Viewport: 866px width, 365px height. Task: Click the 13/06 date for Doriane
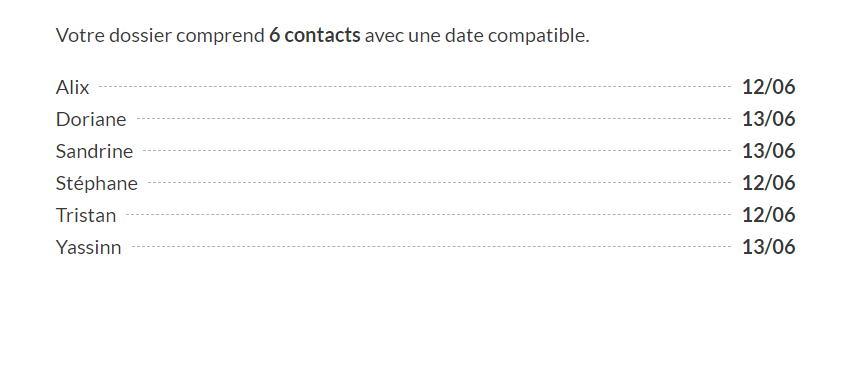point(768,119)
